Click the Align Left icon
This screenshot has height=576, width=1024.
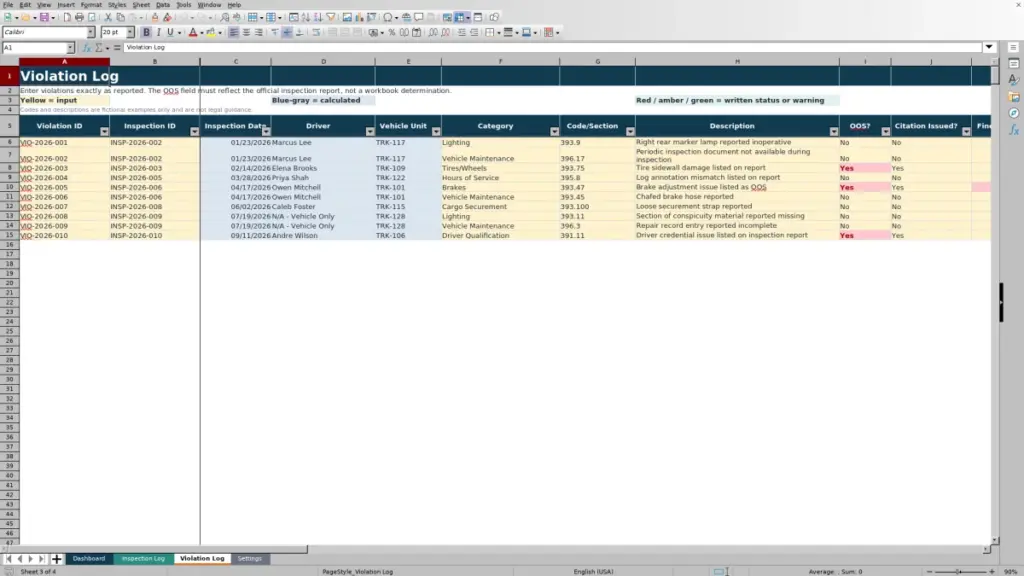233,33
